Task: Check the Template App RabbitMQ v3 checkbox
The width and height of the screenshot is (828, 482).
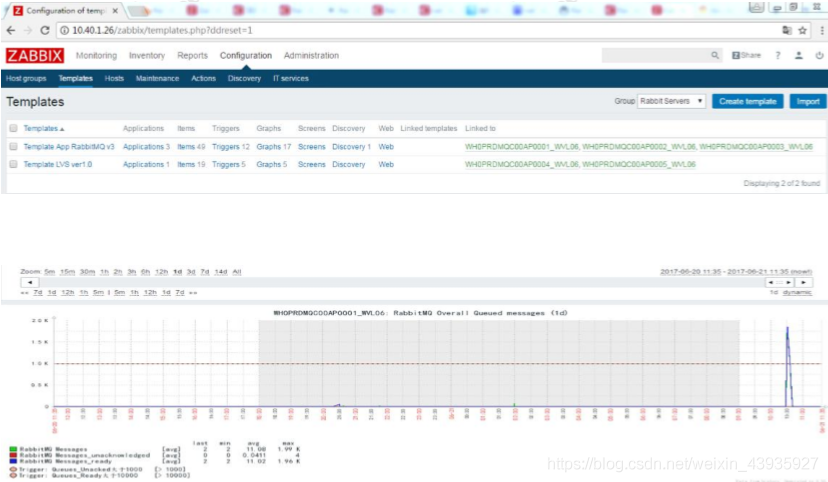Action: click(13, 147)
